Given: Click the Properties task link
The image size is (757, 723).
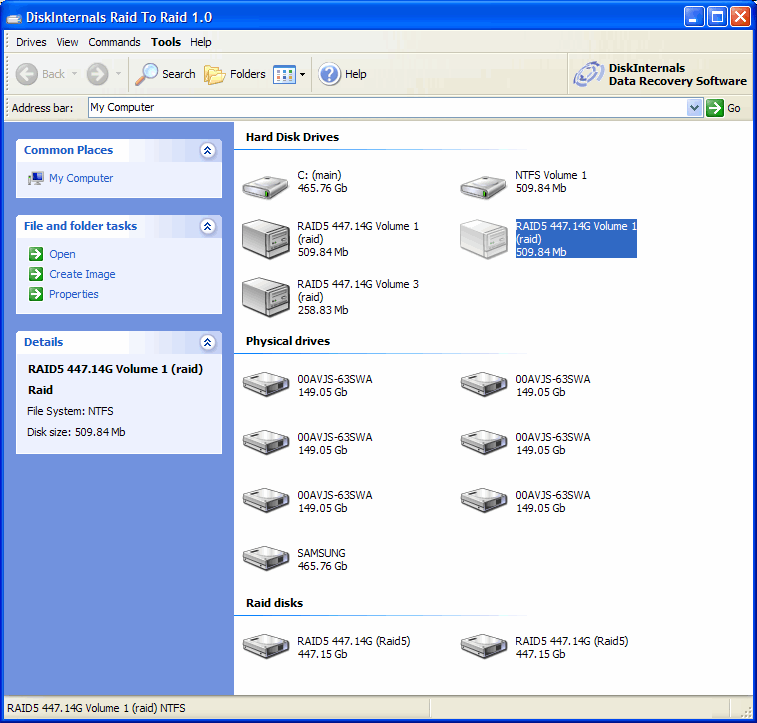Looking at the screenshot, I should [74, 294].
